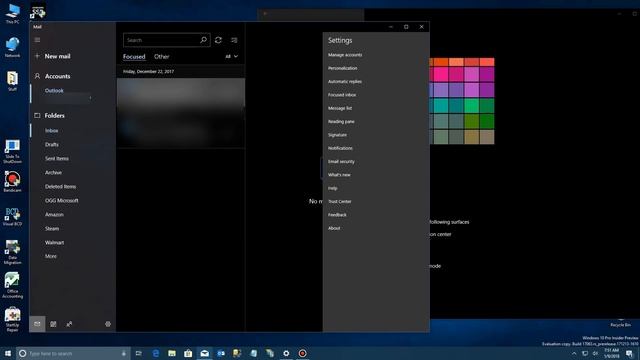Viewport: 640px width, 360px height.
Task: Open the Steam folder
Action: [x=52, y=229]
